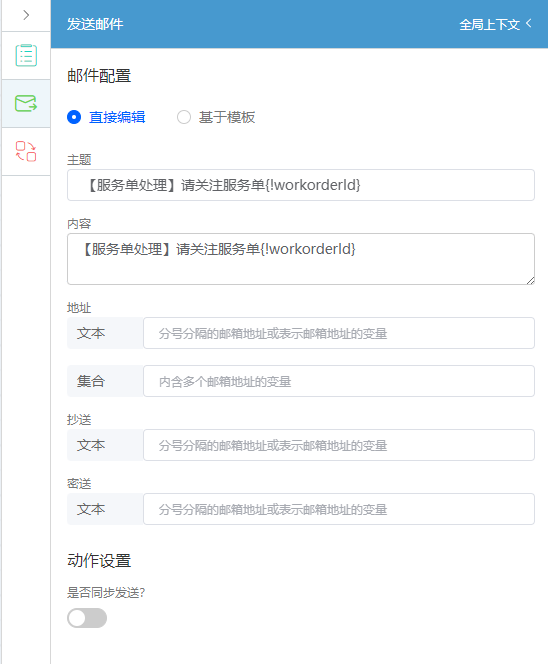Image resolution: width=548 pixels, height=664 pixels.
Task: Click the 抄送 文本 input field
Action: tap(339, 445)
